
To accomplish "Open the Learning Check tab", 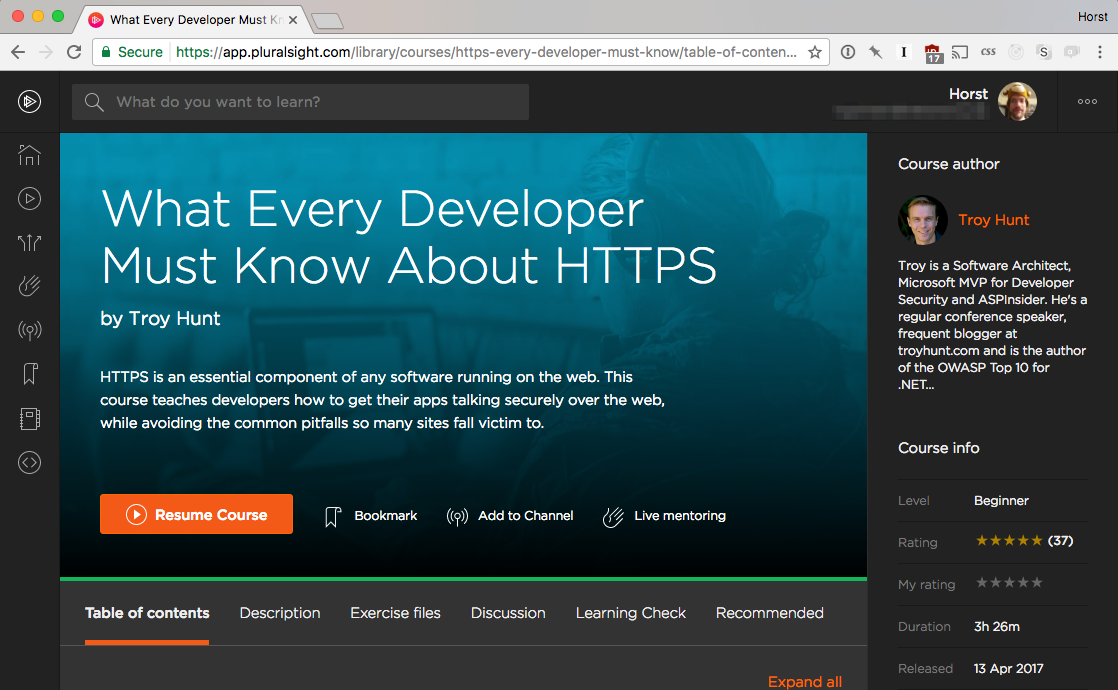I will pos(630,613).
